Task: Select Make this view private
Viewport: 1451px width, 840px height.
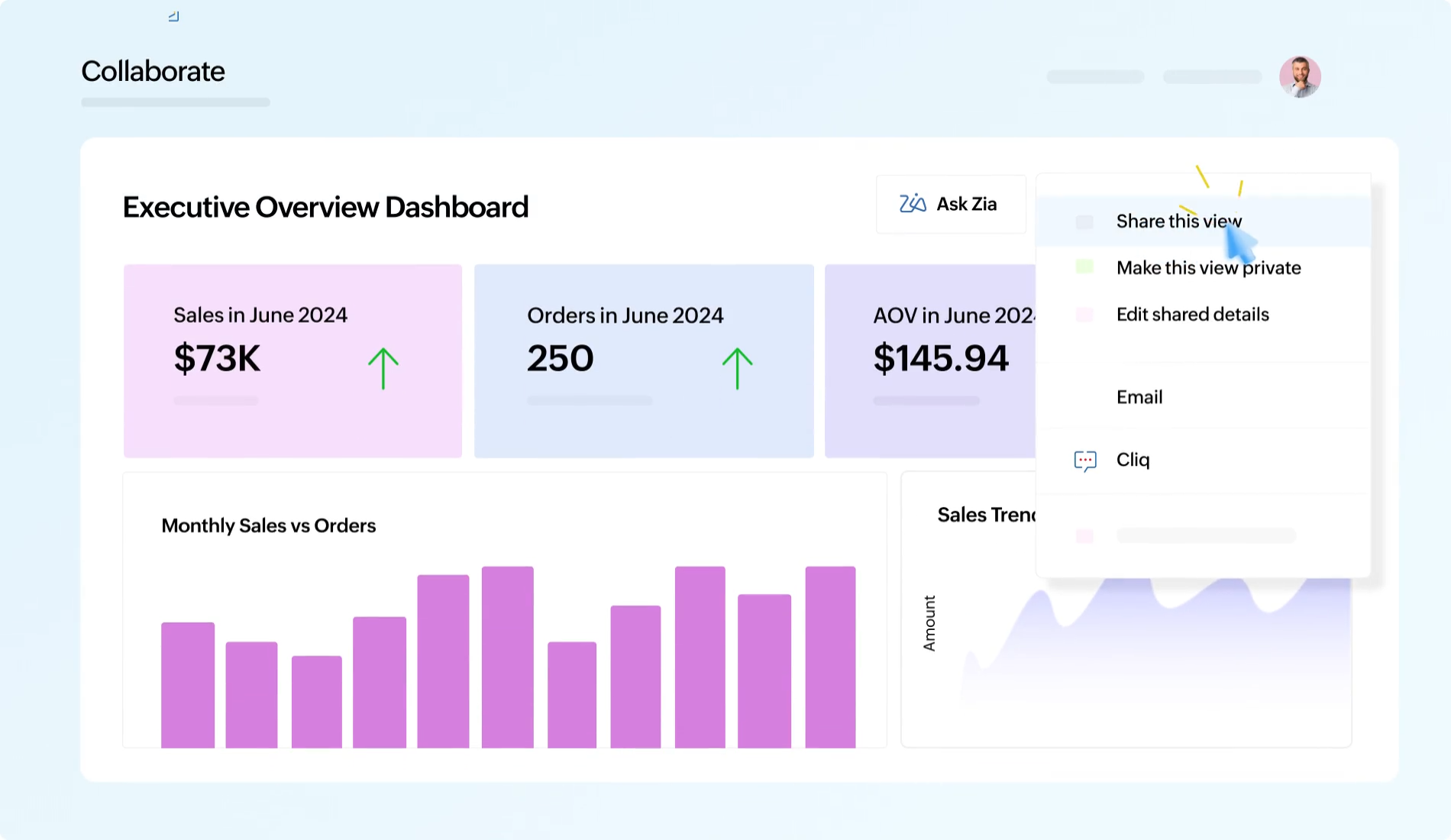Action: [1208, 267]
